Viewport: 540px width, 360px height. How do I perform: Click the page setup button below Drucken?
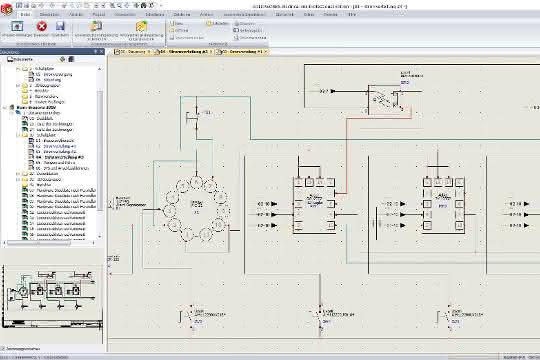coord(248,30)
